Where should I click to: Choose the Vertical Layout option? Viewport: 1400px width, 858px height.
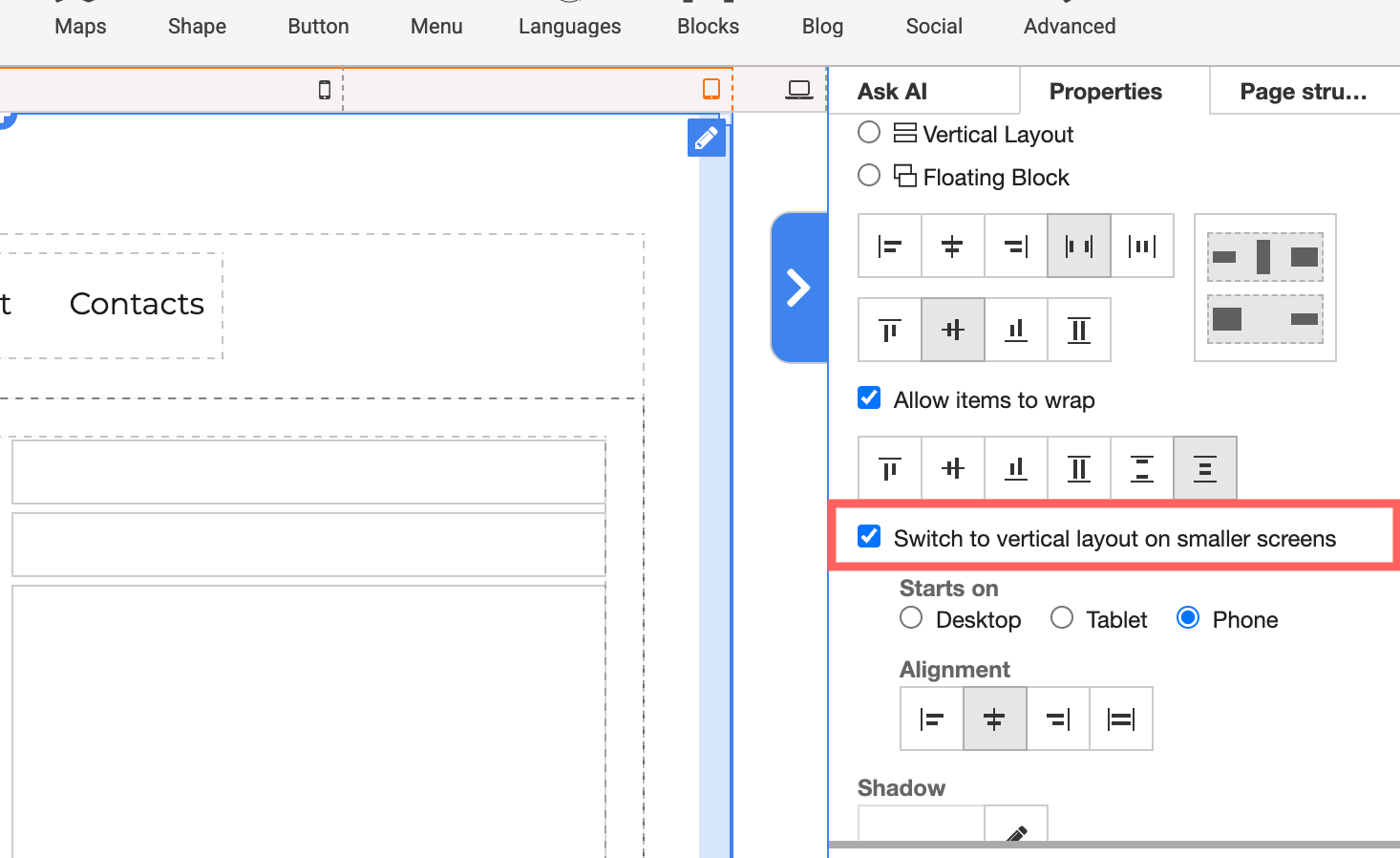point(869,133)
